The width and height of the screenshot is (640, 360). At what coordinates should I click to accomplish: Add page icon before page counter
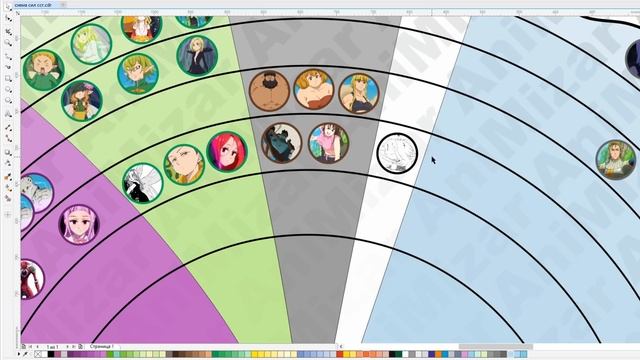click(24, 347)
